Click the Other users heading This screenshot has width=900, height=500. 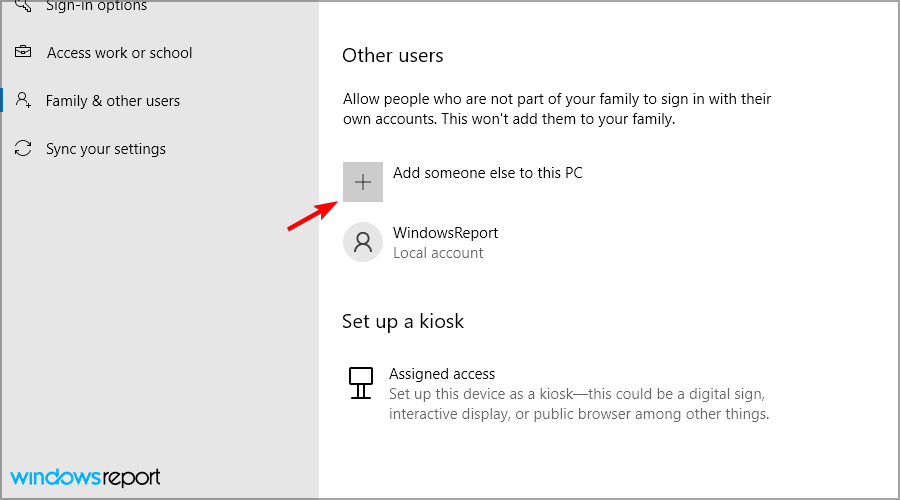pos(393,56)
